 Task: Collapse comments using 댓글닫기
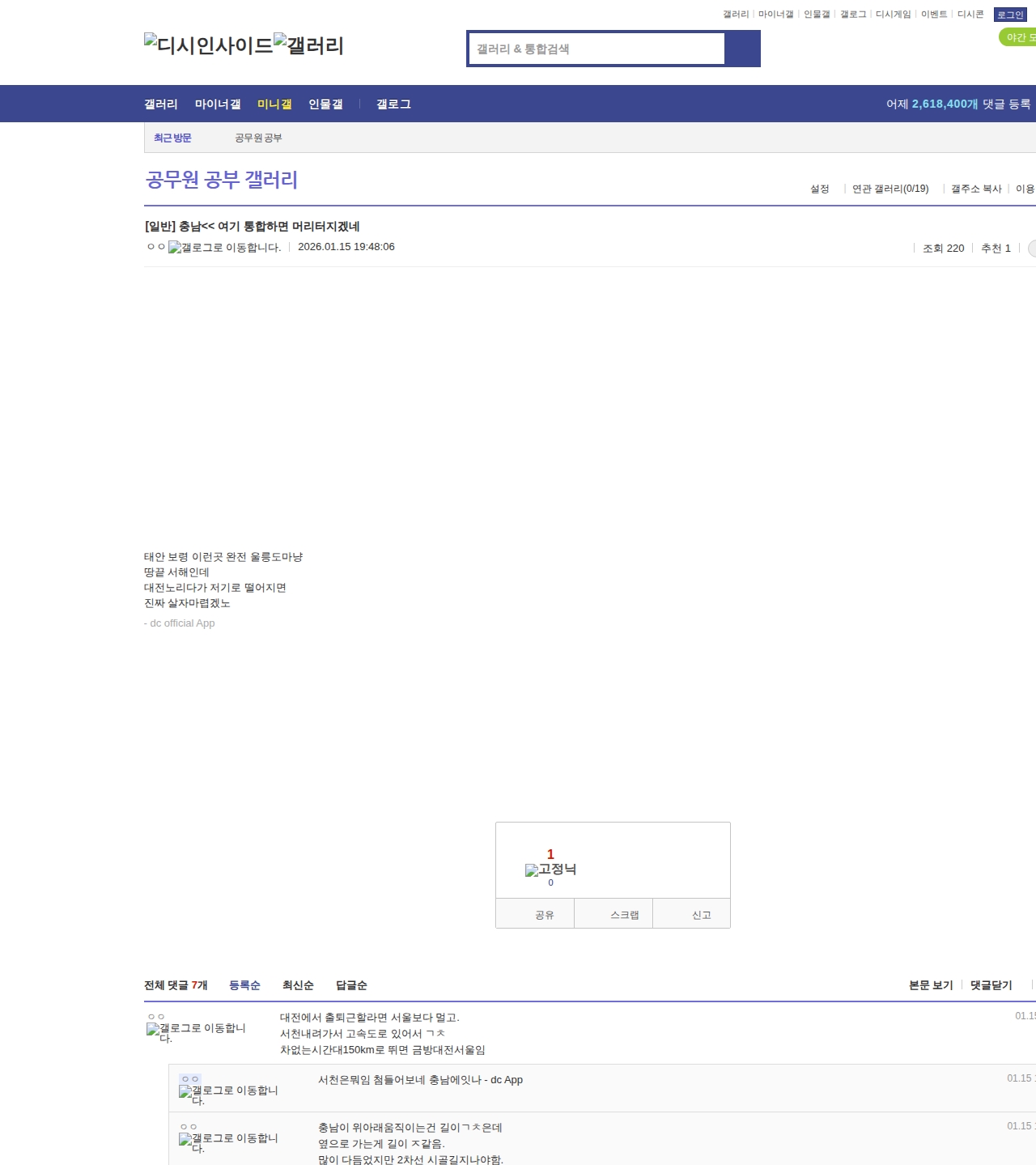[990, 985]
